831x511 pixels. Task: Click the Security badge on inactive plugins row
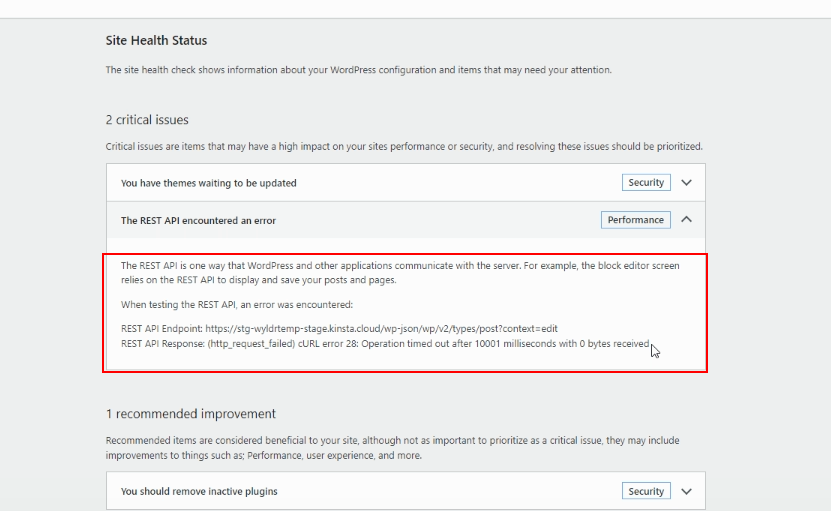[646, 491]
